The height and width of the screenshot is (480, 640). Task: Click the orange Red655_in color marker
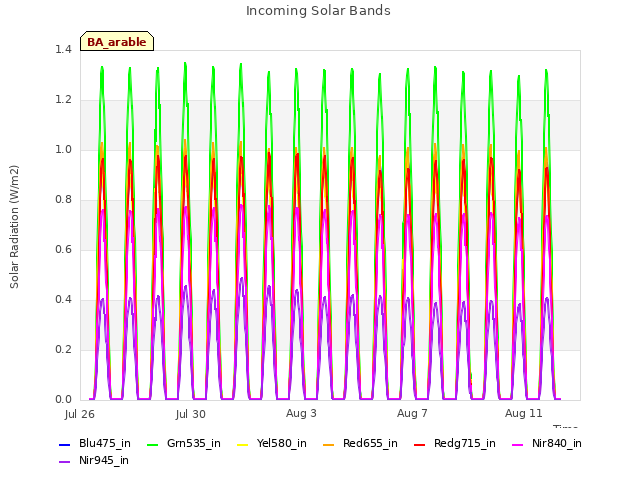[x=329, y=445]
